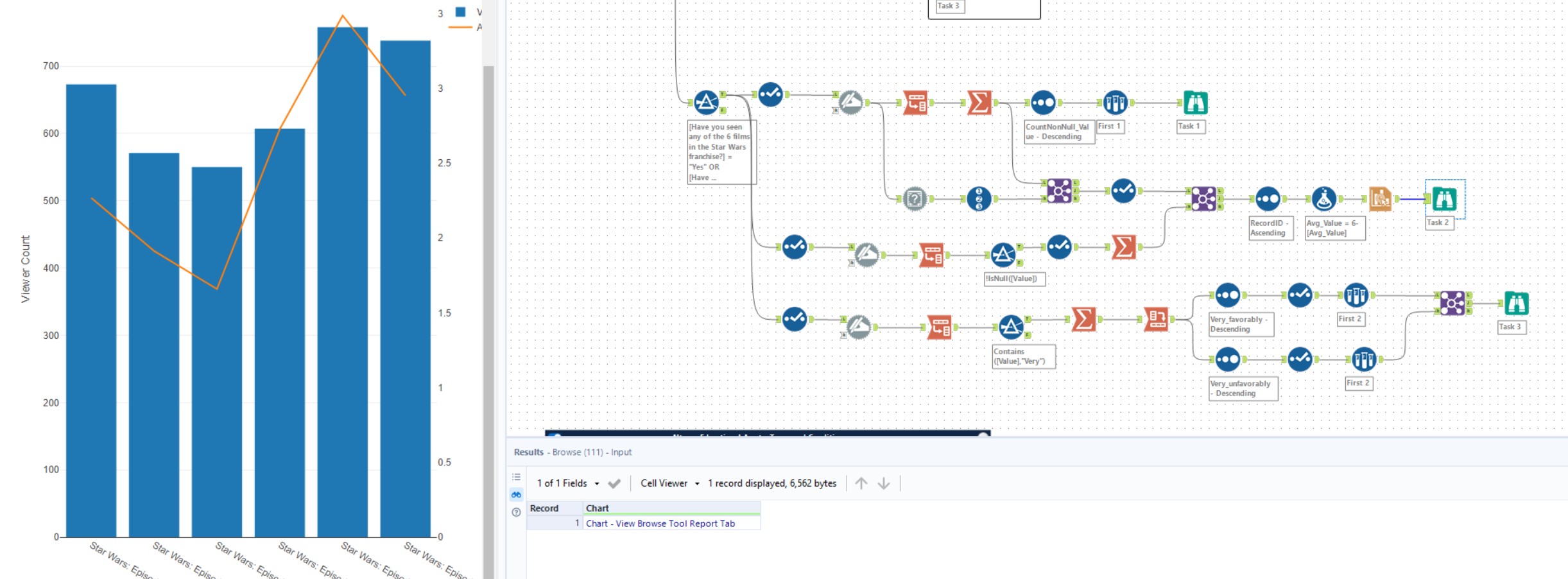Click the Results pane header
The width and height of the screenshot is (1568, 579).
529,452
